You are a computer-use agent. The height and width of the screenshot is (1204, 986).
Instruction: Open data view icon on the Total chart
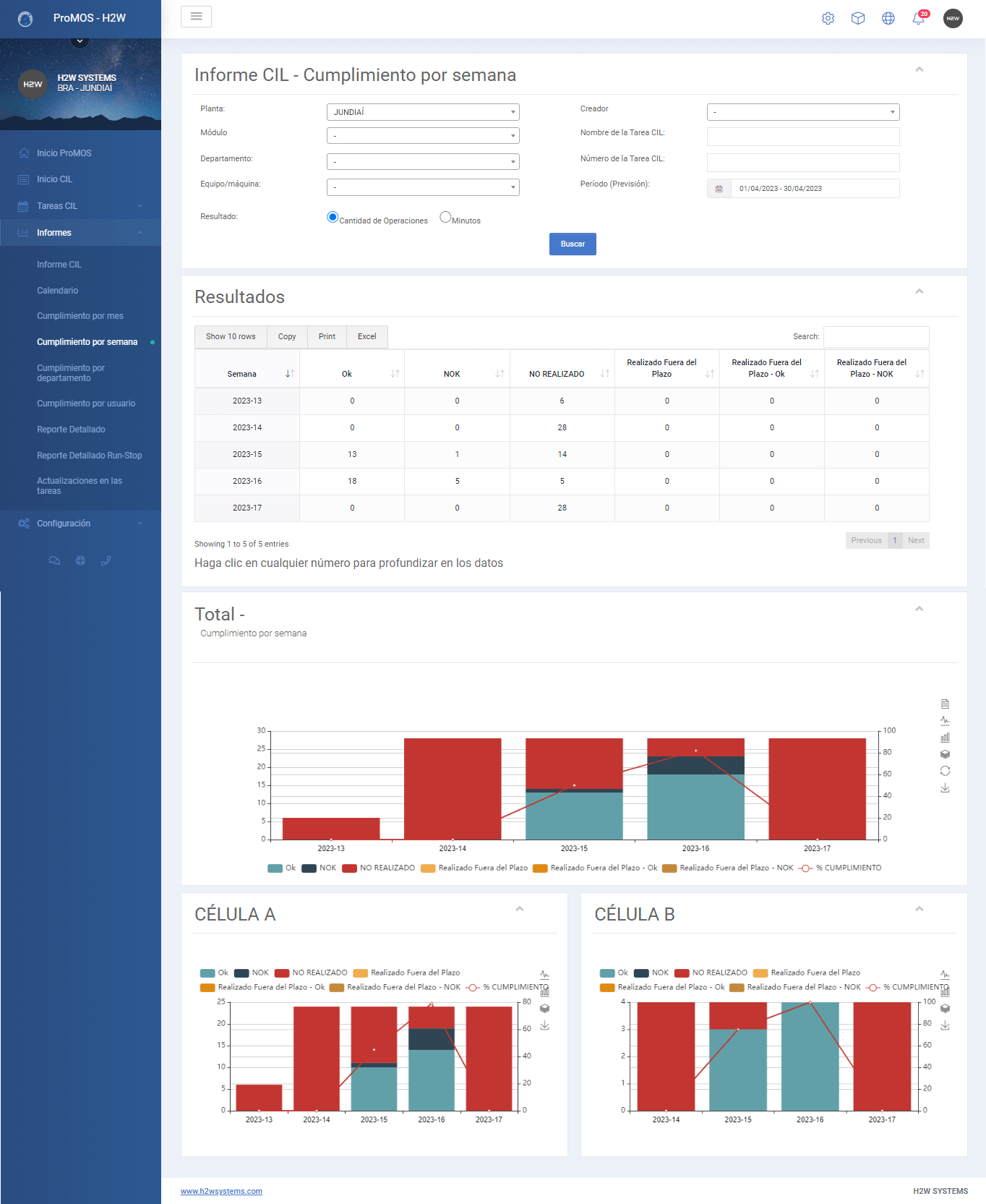pyautogui.click(x=945, y=704)
